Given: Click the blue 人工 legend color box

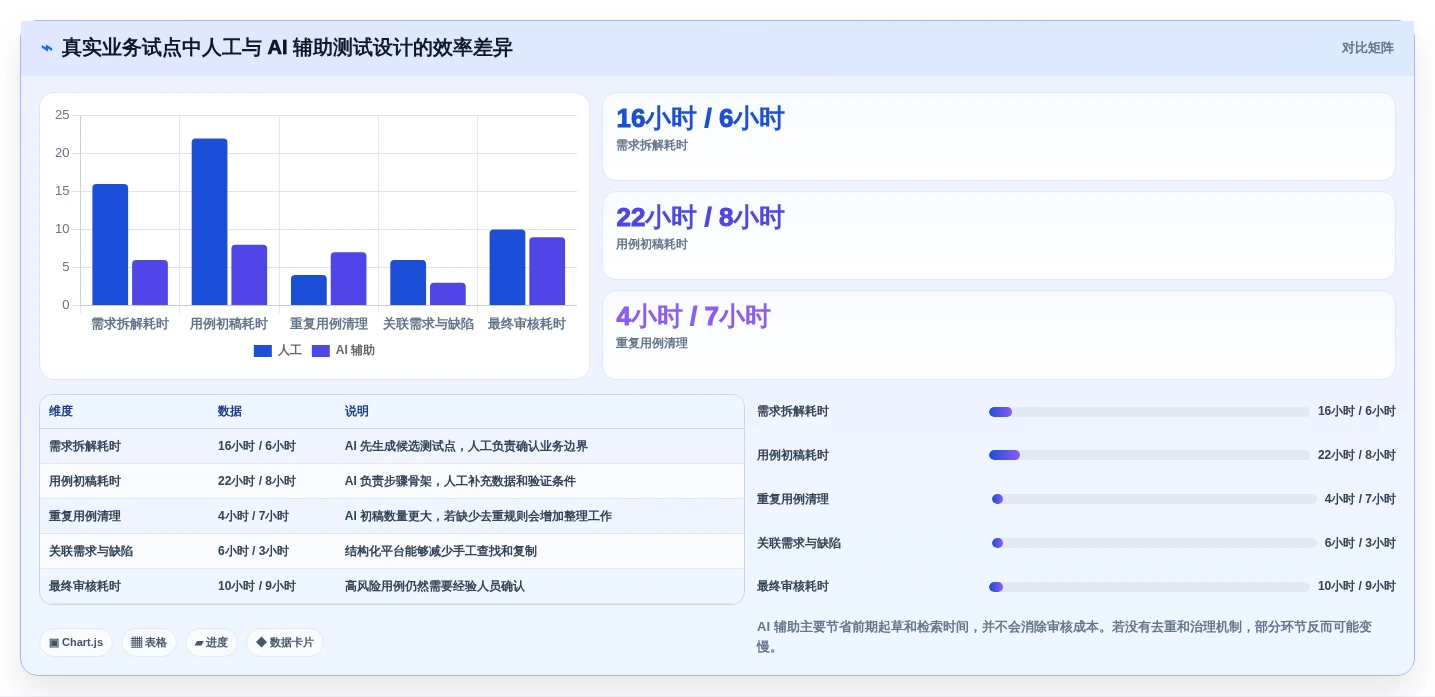Looking at the screenshot, I should coord(263,351).
